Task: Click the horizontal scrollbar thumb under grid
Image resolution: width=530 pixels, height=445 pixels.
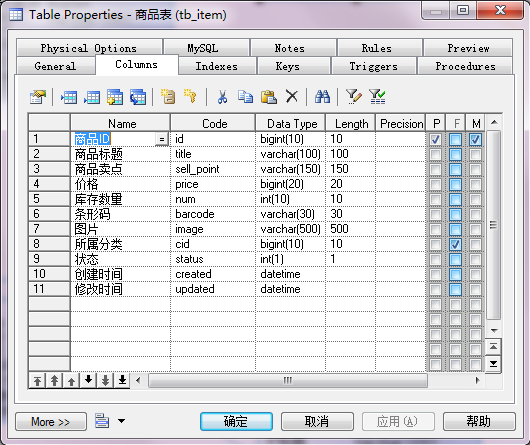Action: pyautogui.click(x=288, y=381)
